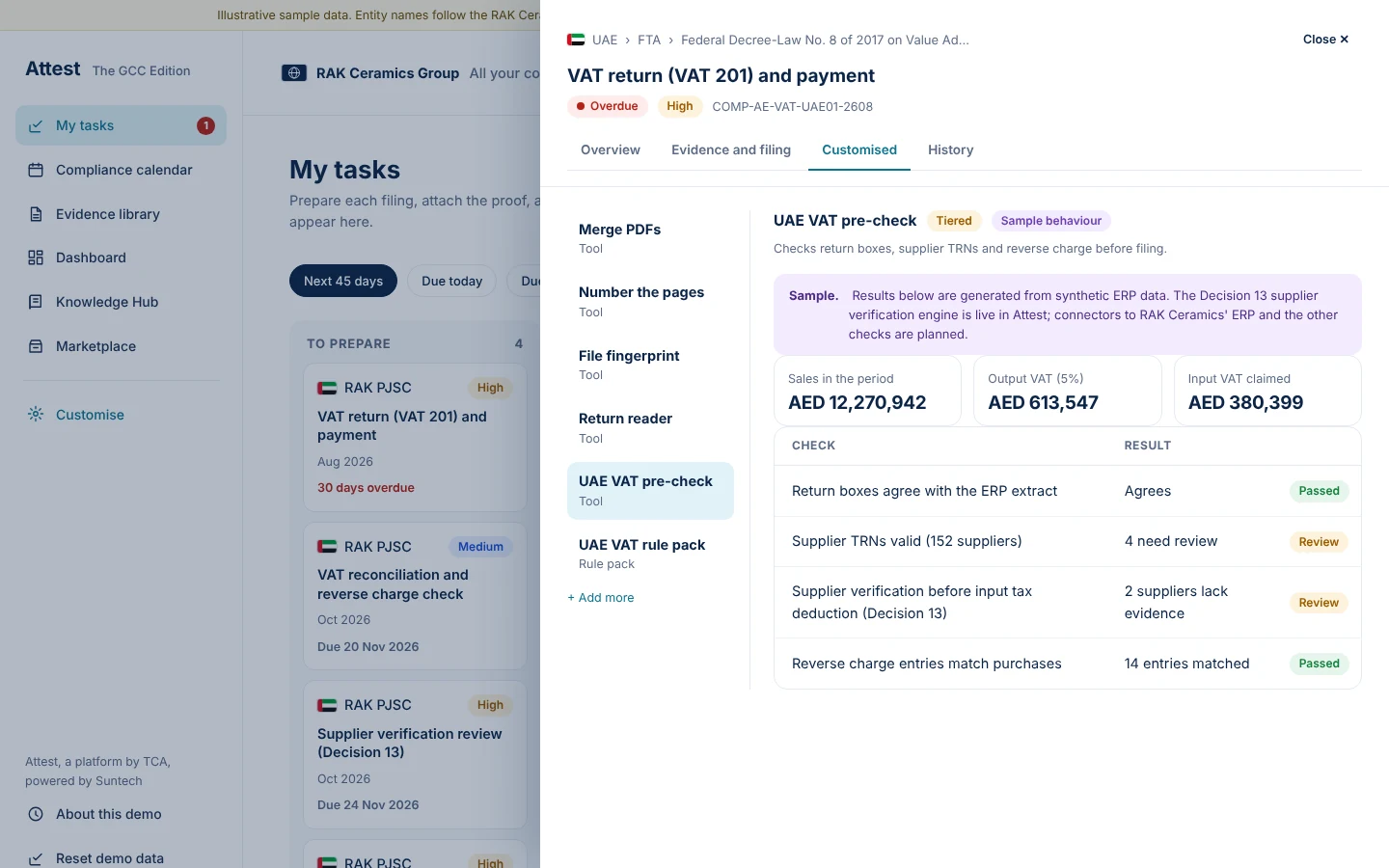The width and height of the screenshot is (1389, 868).
Task: Click the Customise gear icon
Action: coord(36,415)
